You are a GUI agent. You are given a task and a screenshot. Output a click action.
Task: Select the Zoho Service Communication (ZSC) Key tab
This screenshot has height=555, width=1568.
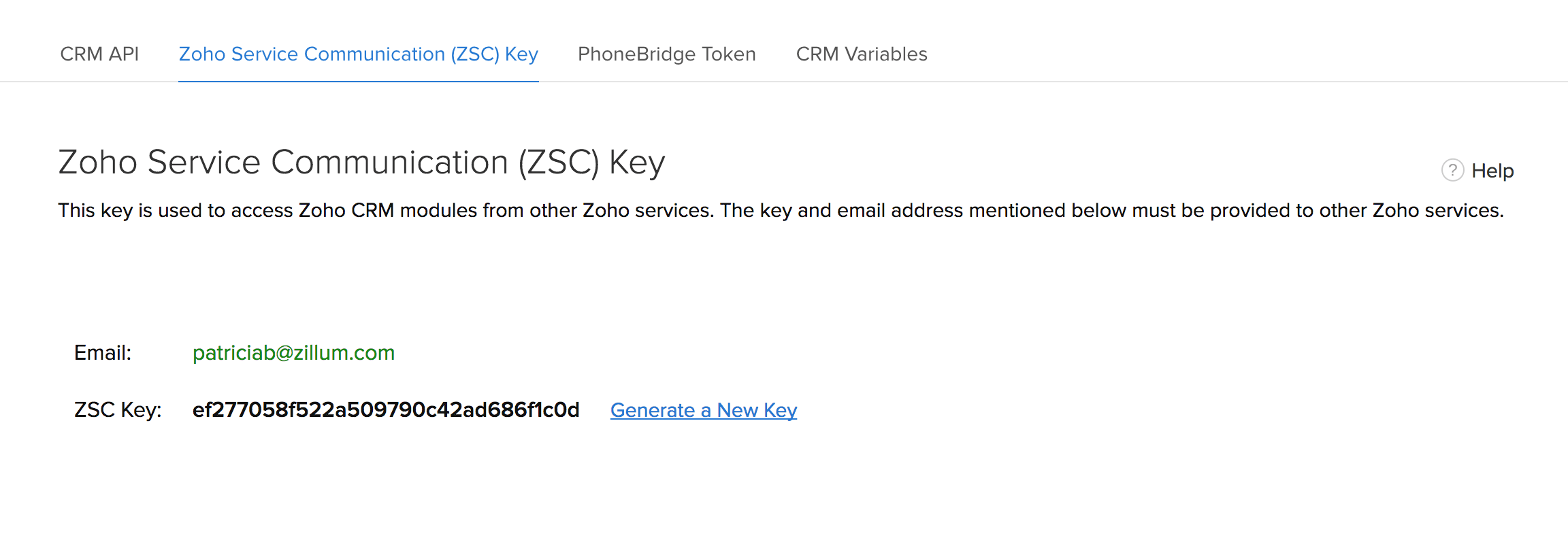click(x=358, y=54)
